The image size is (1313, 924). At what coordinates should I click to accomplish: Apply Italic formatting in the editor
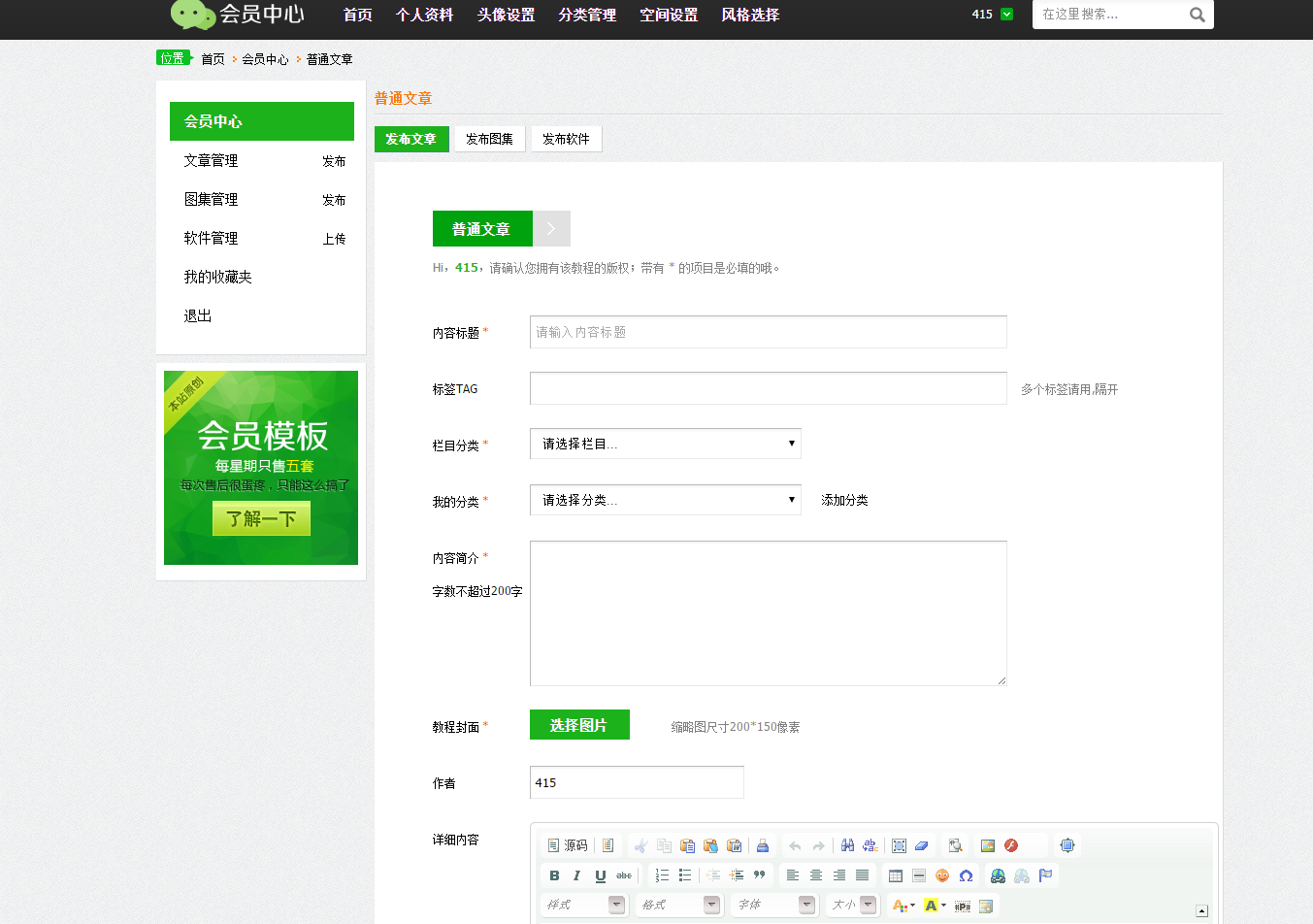577,875
